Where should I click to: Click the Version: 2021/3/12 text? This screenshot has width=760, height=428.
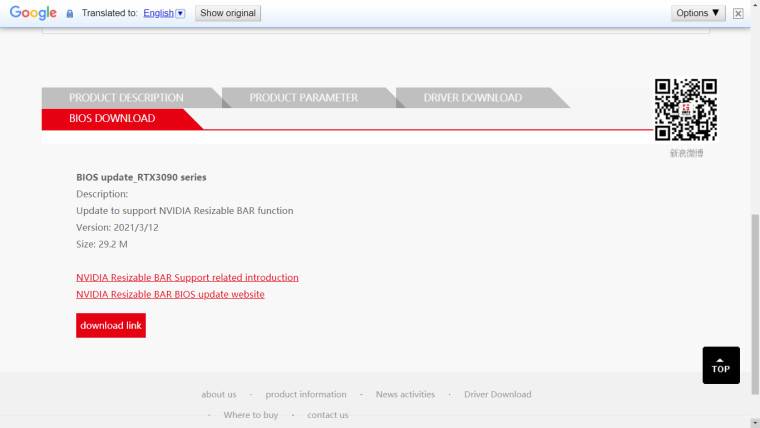[x=117, y=227]
